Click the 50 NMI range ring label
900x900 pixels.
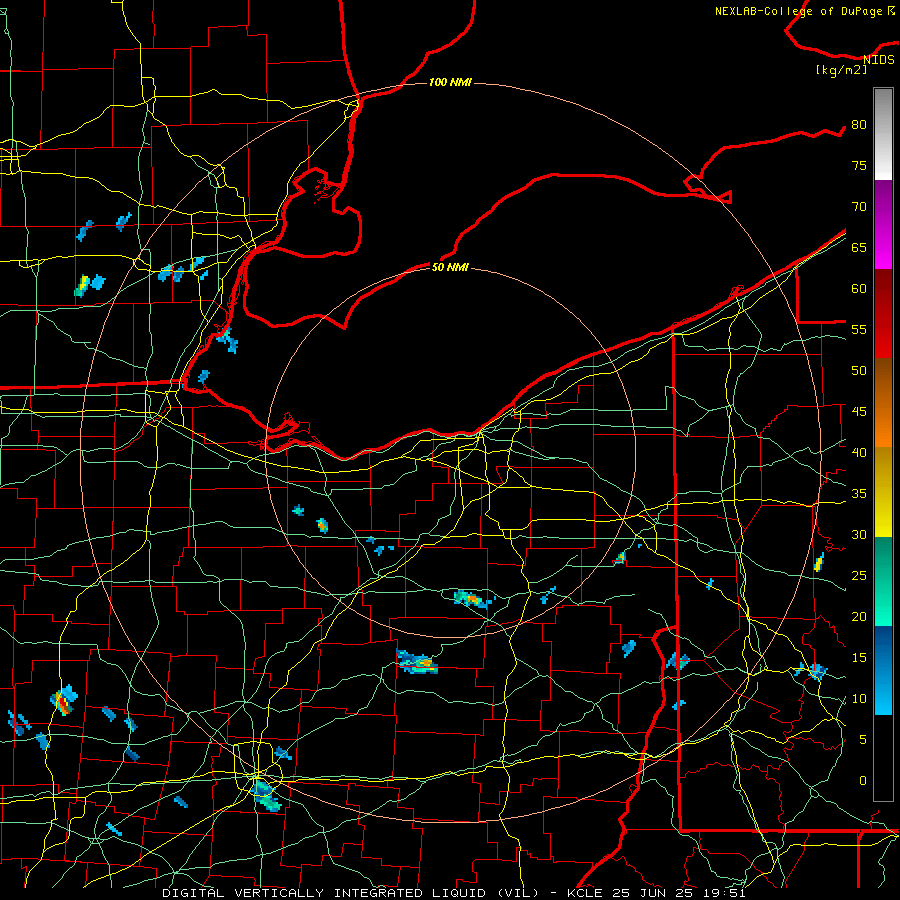[450, 267]
